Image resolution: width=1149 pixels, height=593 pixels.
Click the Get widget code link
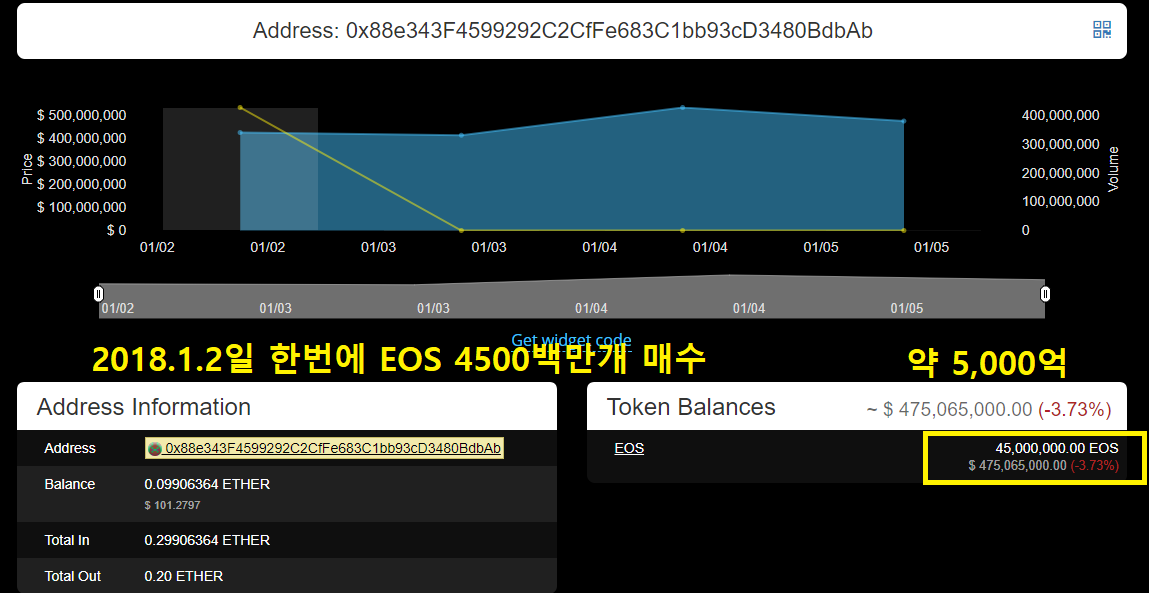(x=571, y=340)
